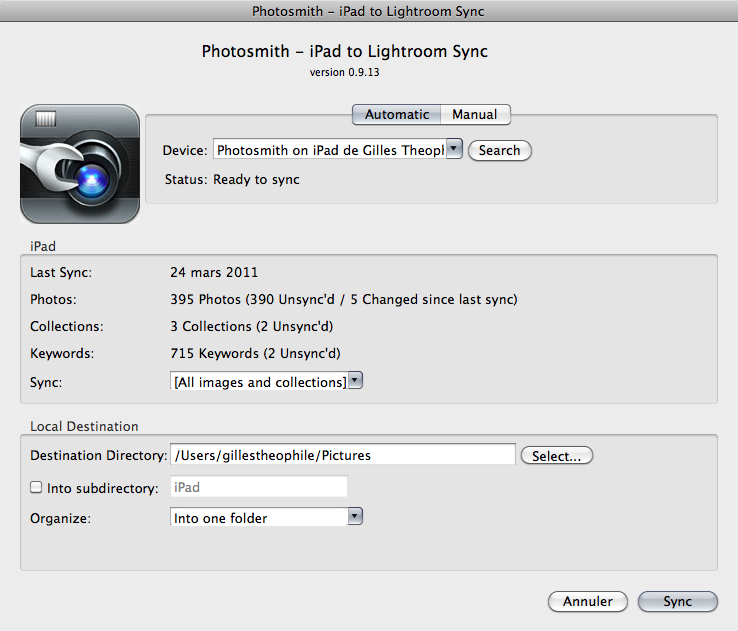Click the Photos count summary line

[344, 299]
